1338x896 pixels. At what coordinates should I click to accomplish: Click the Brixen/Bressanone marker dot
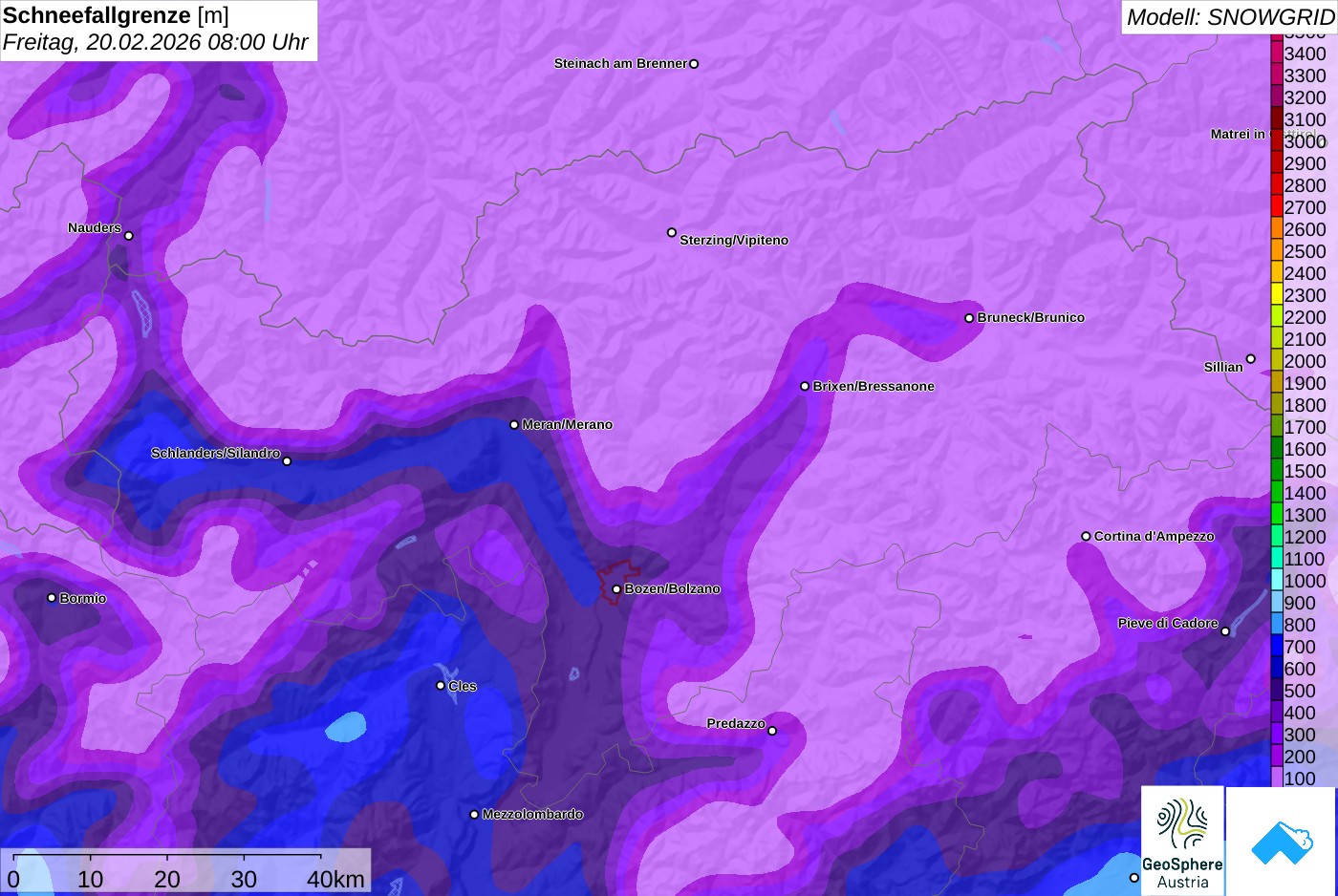click(805, 386)
